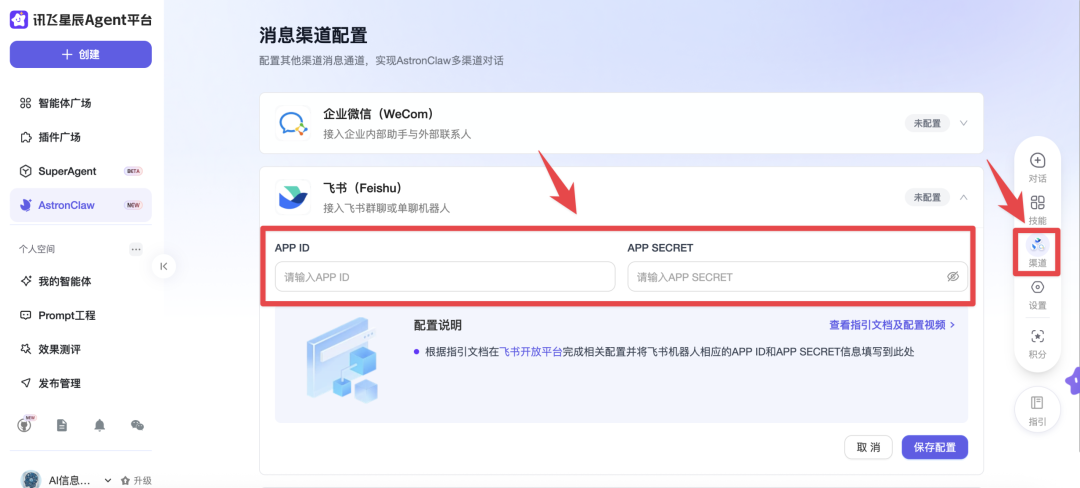Open the account dropdown next to AI信息

tap(108, 480)
